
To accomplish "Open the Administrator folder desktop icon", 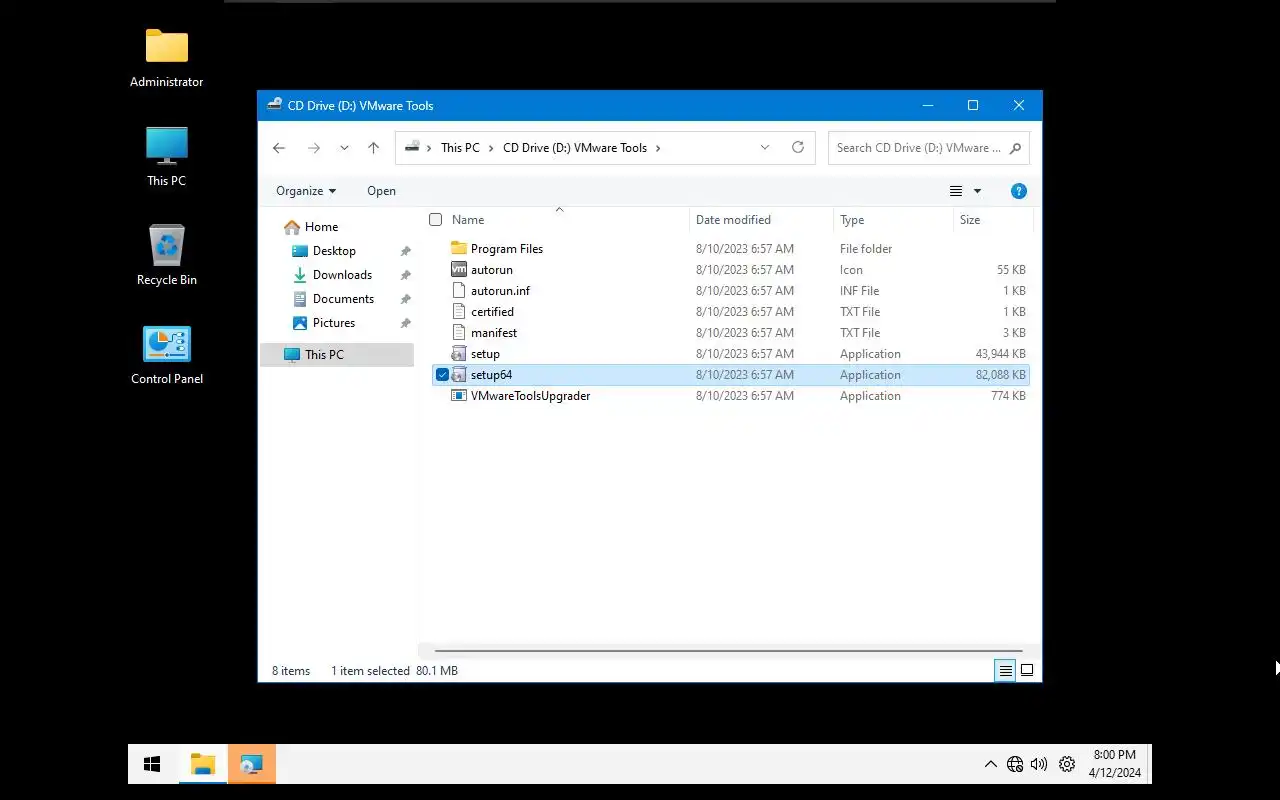I will point(166,58).
